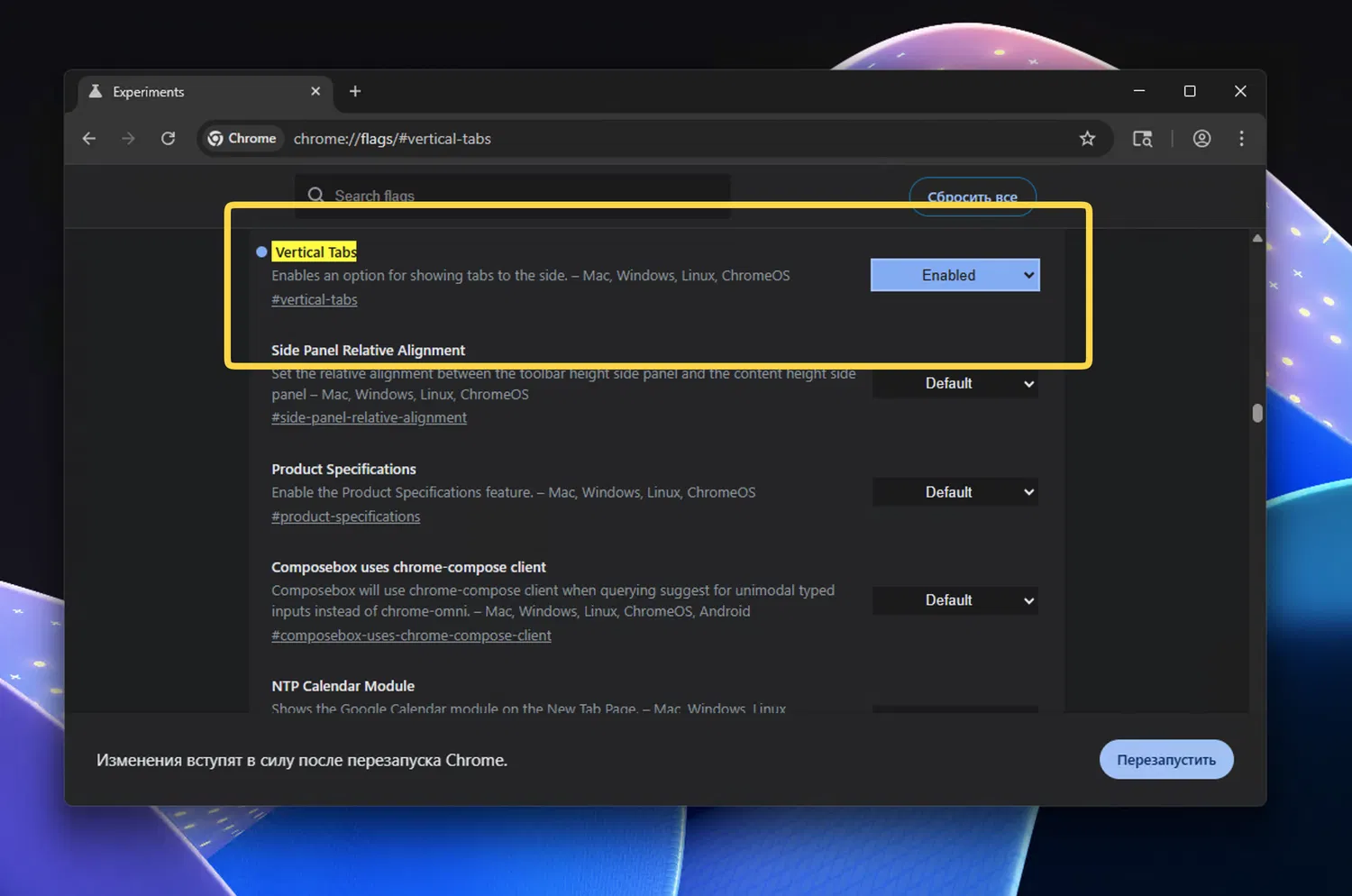Follow the #composebox-uses-chrome-compose-client link

(412, 636)
